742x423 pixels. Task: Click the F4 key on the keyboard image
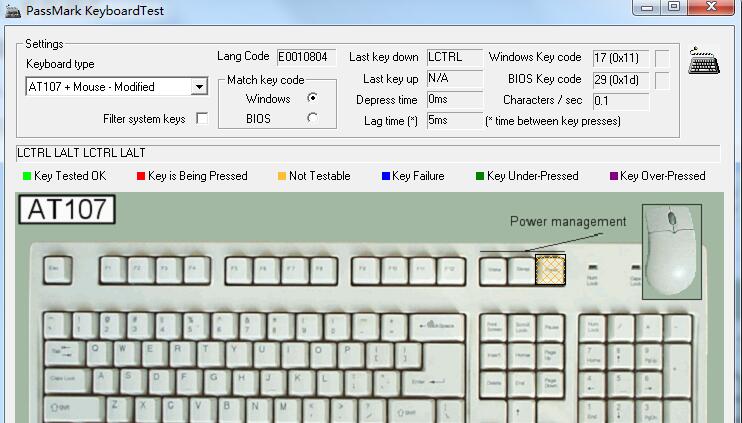(x=197, y=270)
